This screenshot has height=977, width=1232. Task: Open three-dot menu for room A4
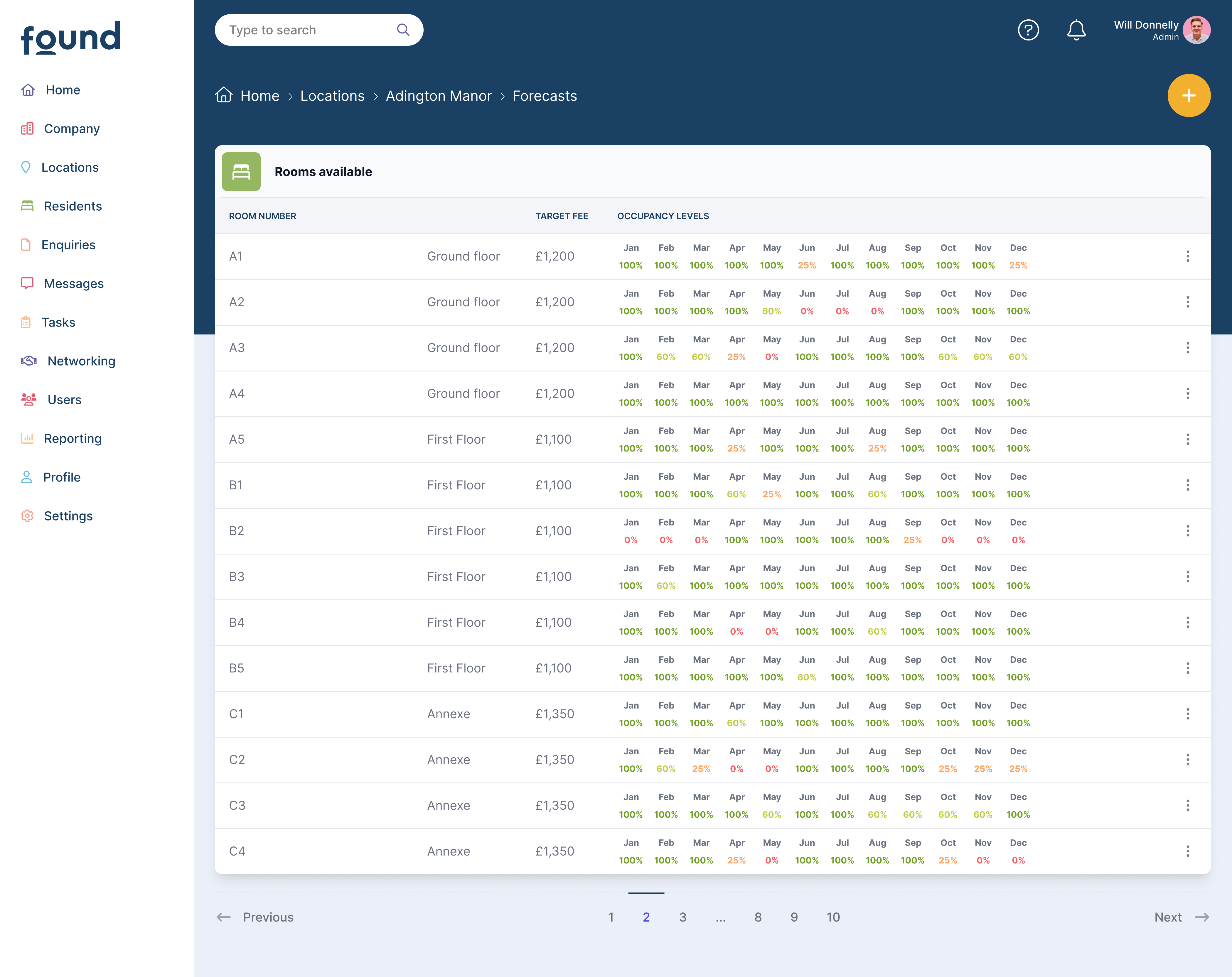[1187, 393]
